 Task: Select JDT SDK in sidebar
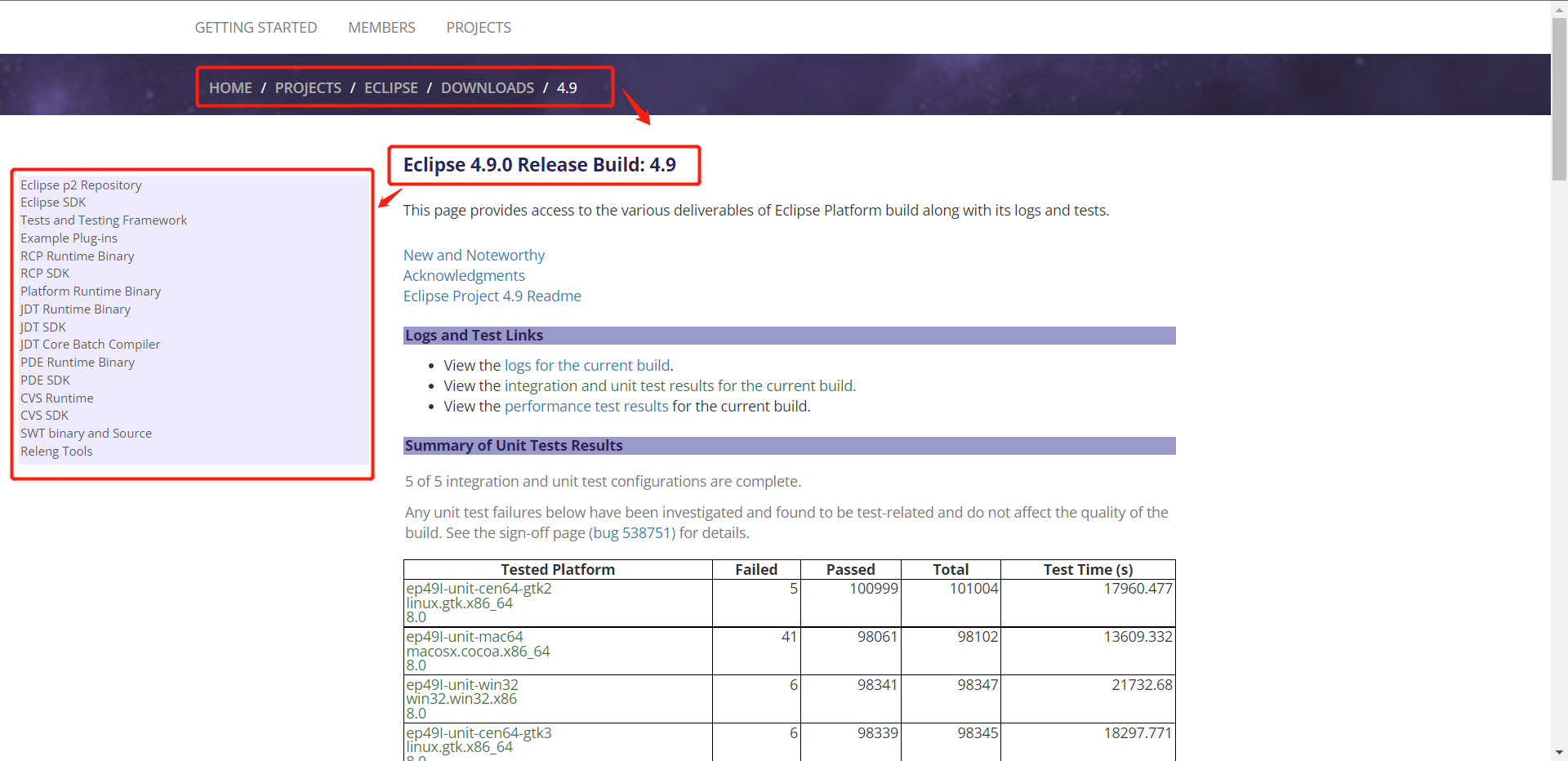(x=43, y=327)
